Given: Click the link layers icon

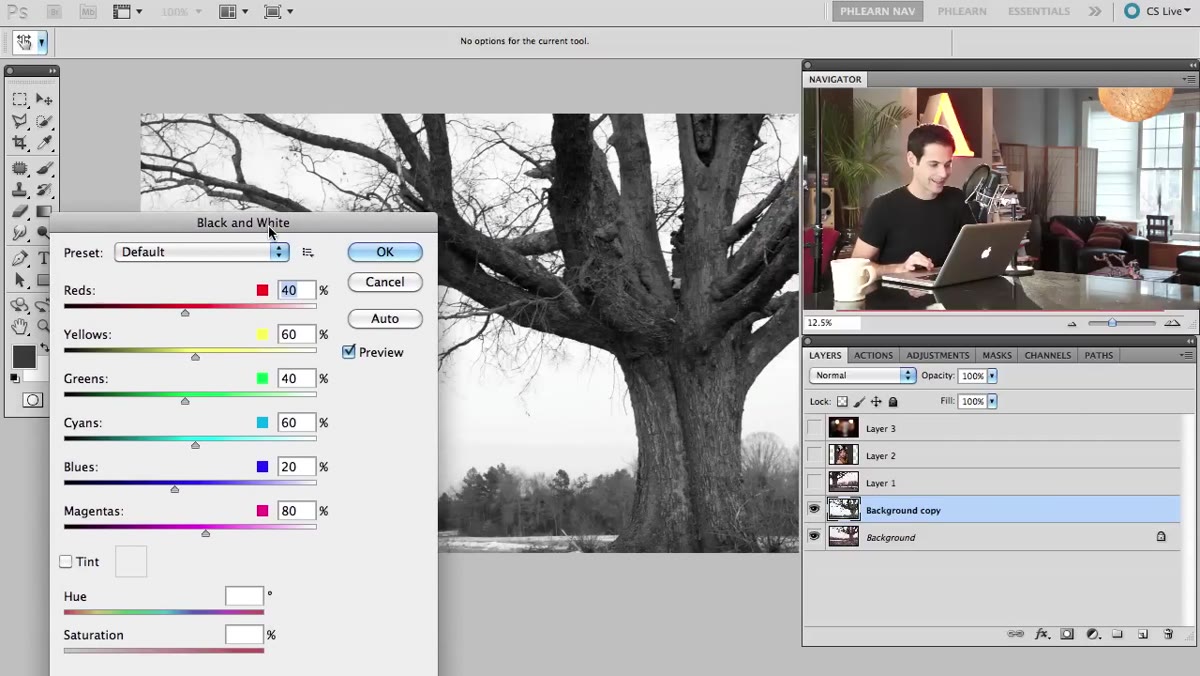Looking at the screenshot, I should (x=1016, y=634).
